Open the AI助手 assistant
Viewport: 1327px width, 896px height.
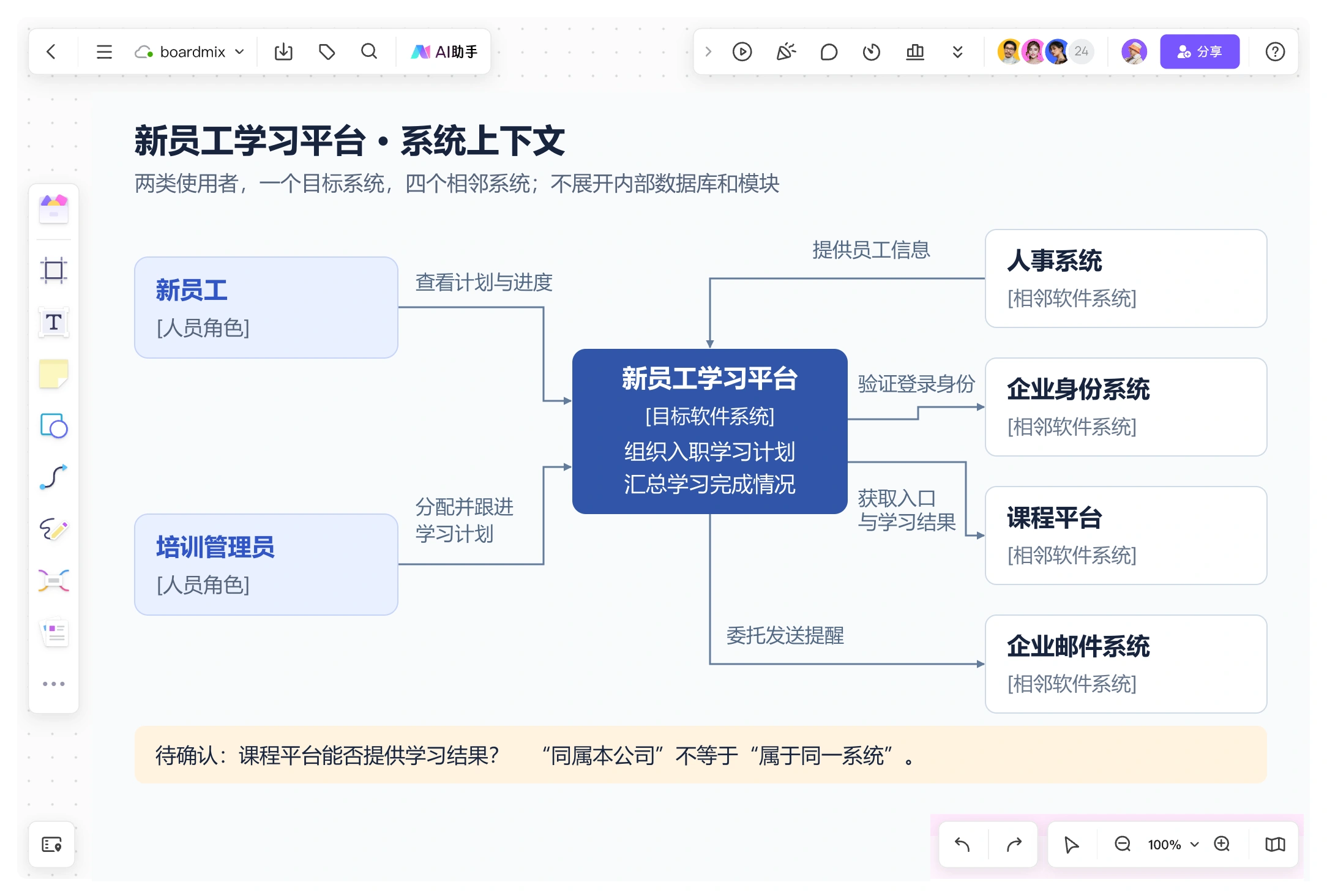pos(444,52)
